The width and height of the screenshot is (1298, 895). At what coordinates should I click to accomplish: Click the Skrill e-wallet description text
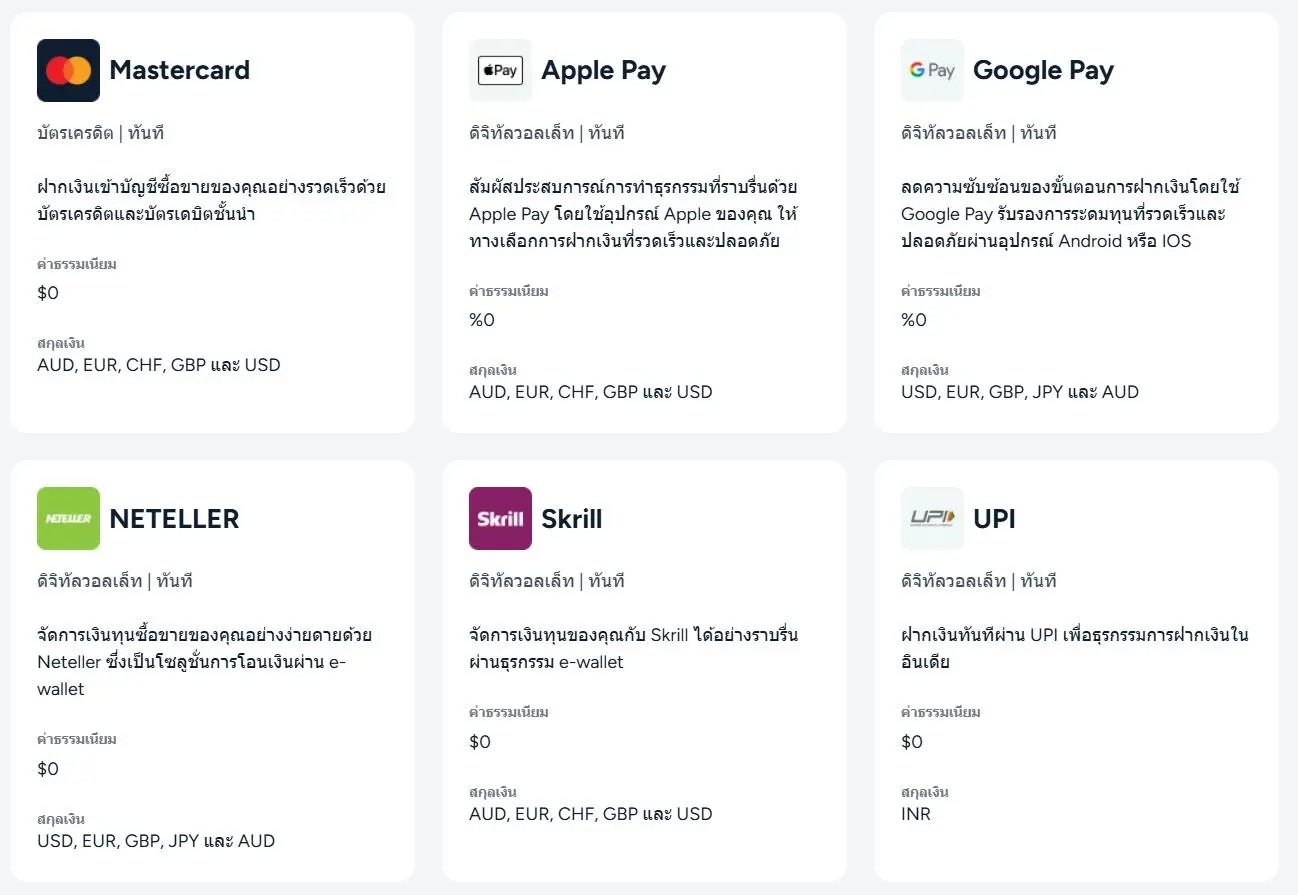point(633,648)
